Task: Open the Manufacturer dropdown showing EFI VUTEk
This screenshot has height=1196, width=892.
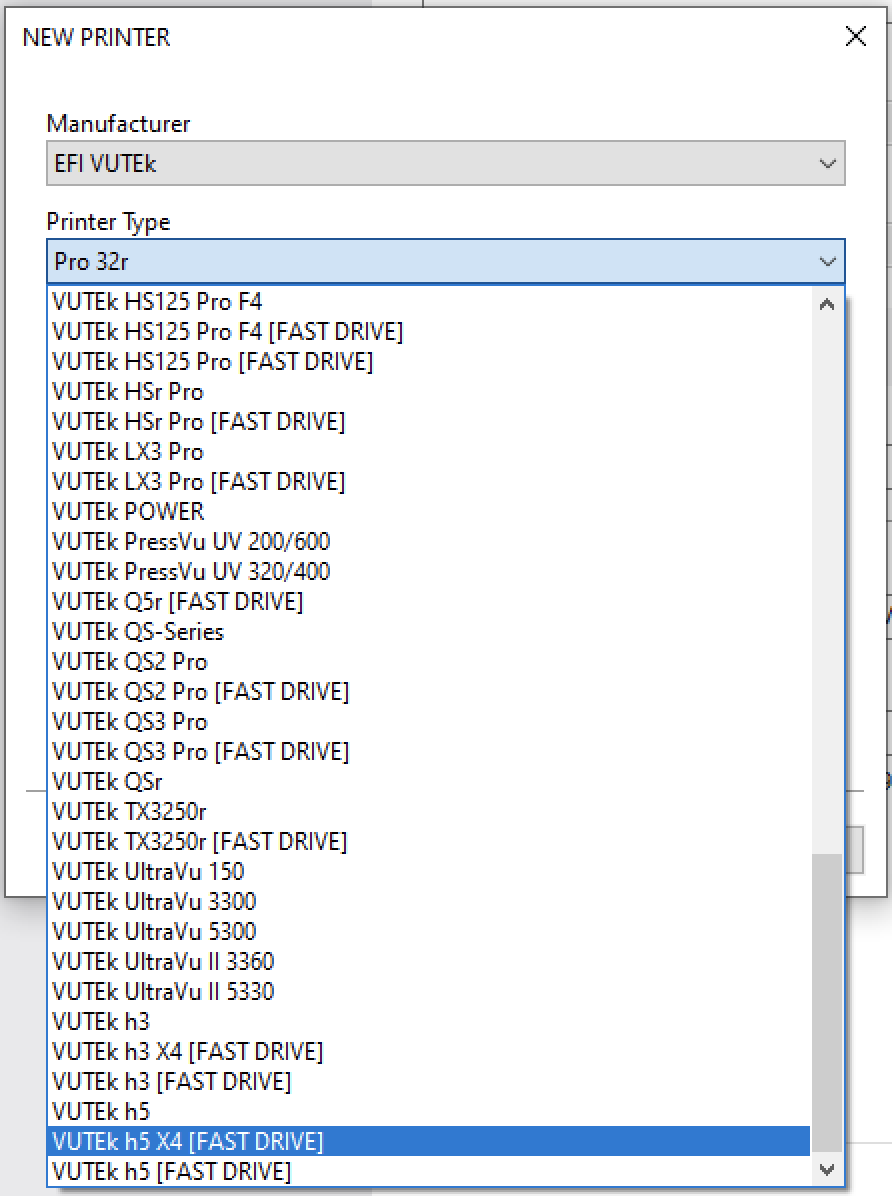Action: click(446, 163)
